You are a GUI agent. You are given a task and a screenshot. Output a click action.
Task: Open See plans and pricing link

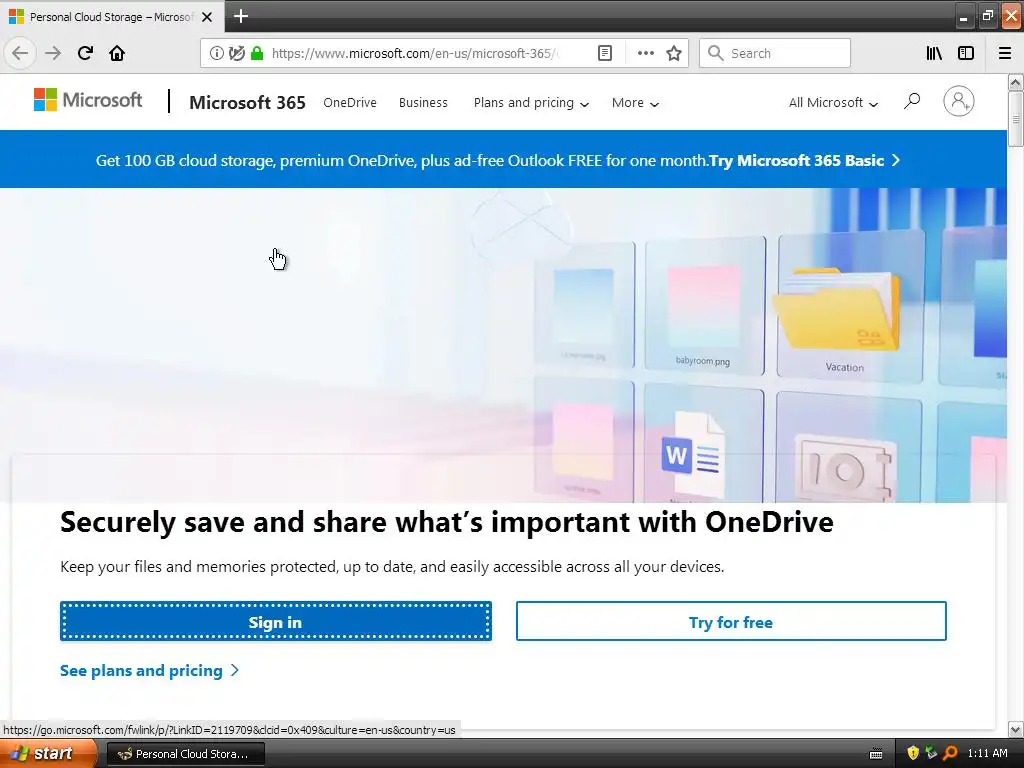[150, 671]
